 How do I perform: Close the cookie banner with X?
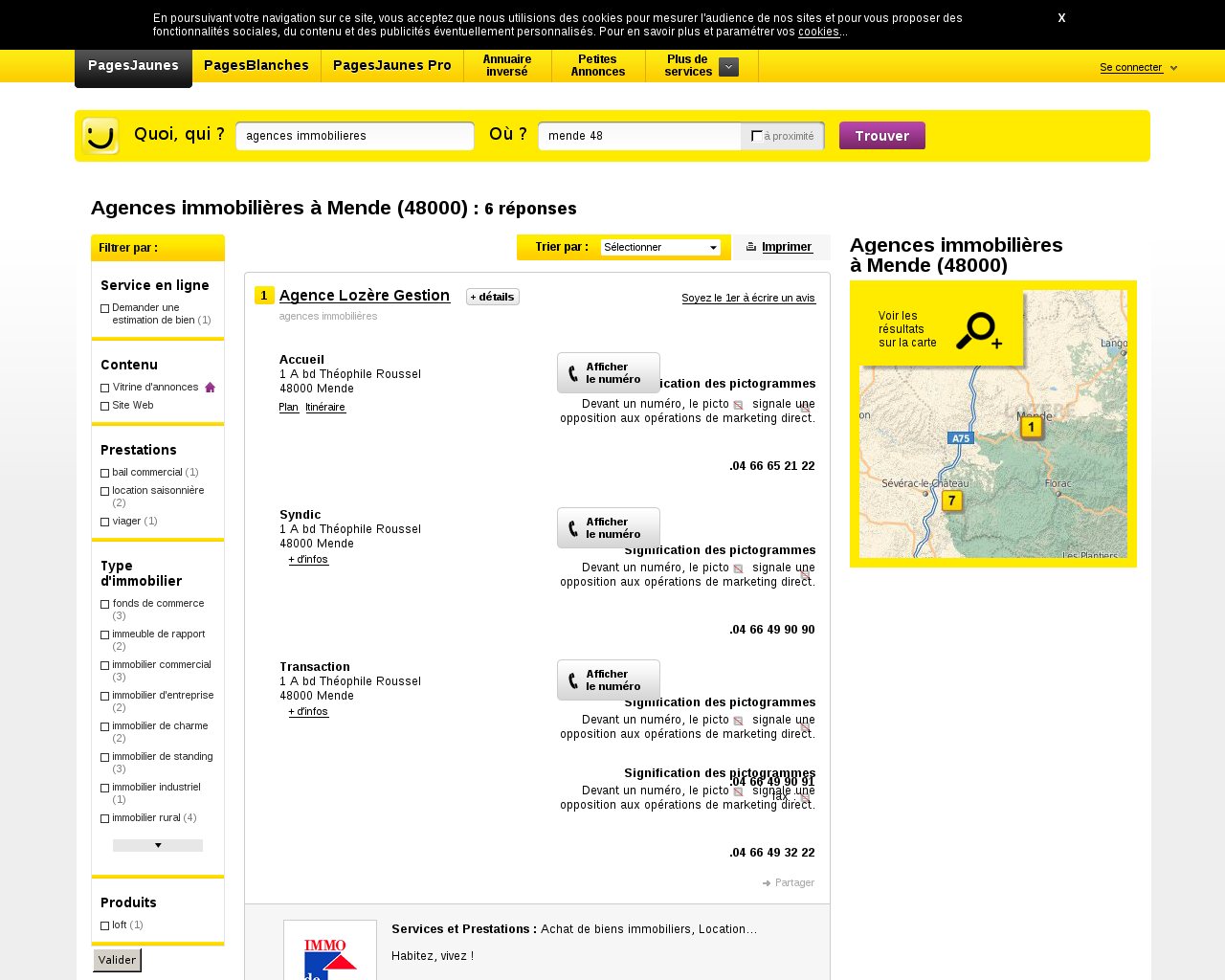tap(1061, 18)
